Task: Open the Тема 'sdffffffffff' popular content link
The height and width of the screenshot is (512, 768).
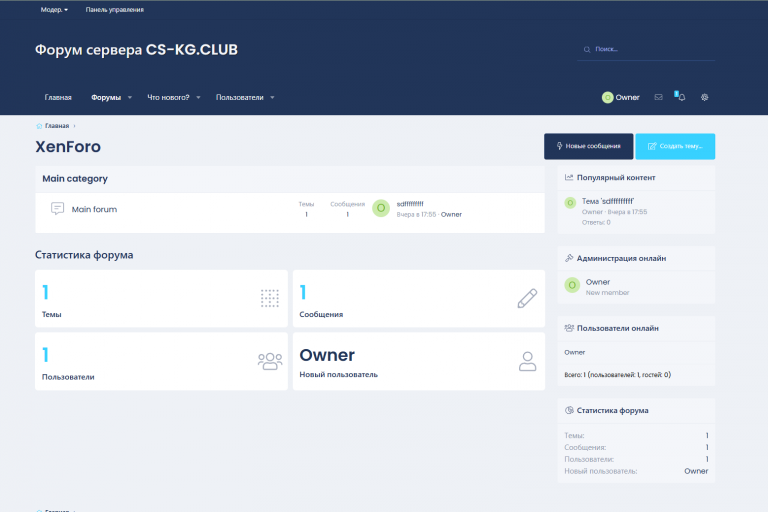Action: click(x=607, y=201)
